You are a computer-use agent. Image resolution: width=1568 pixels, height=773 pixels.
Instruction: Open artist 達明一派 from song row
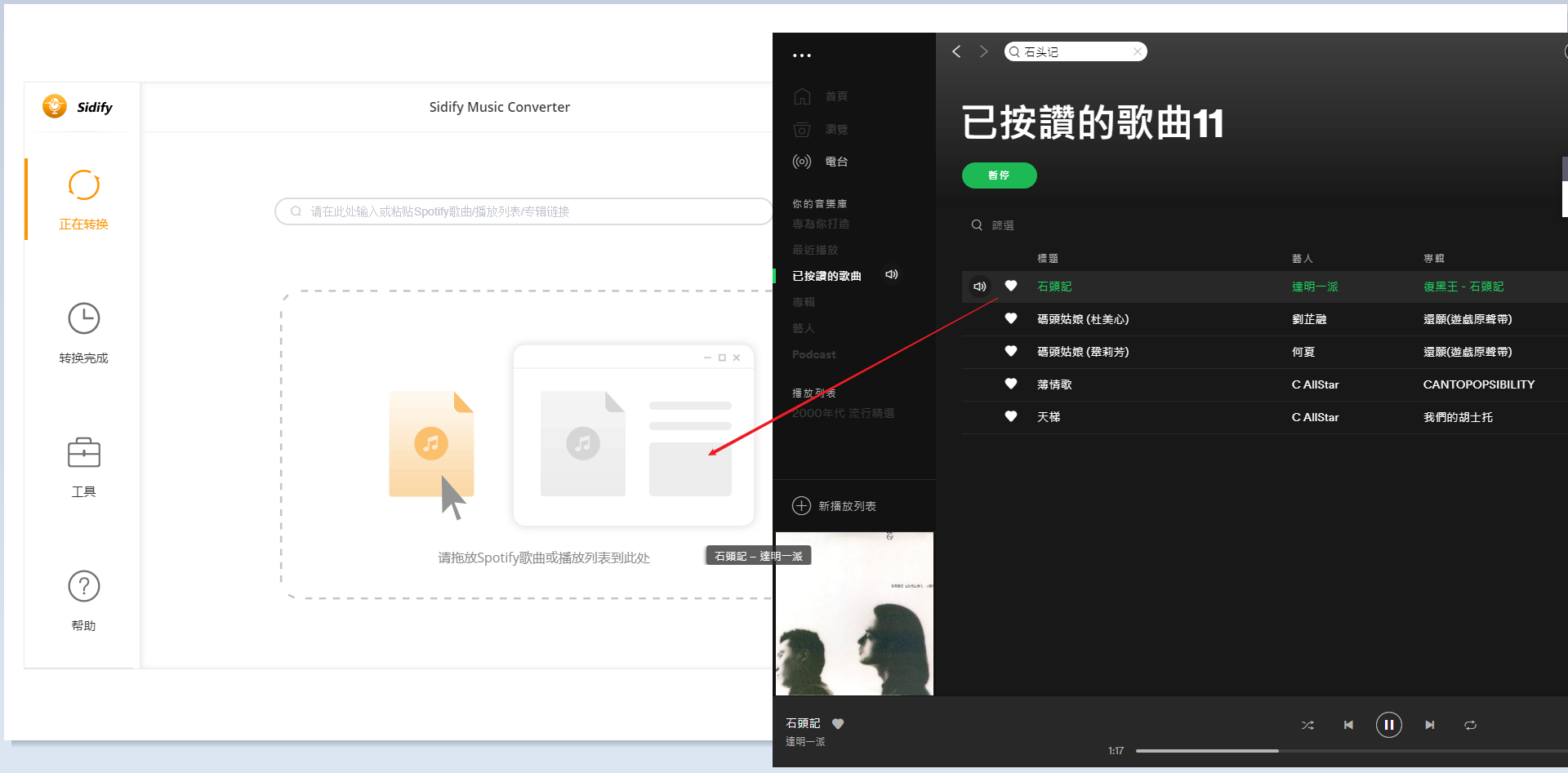pyautogui.click(x=1315, y=287)
